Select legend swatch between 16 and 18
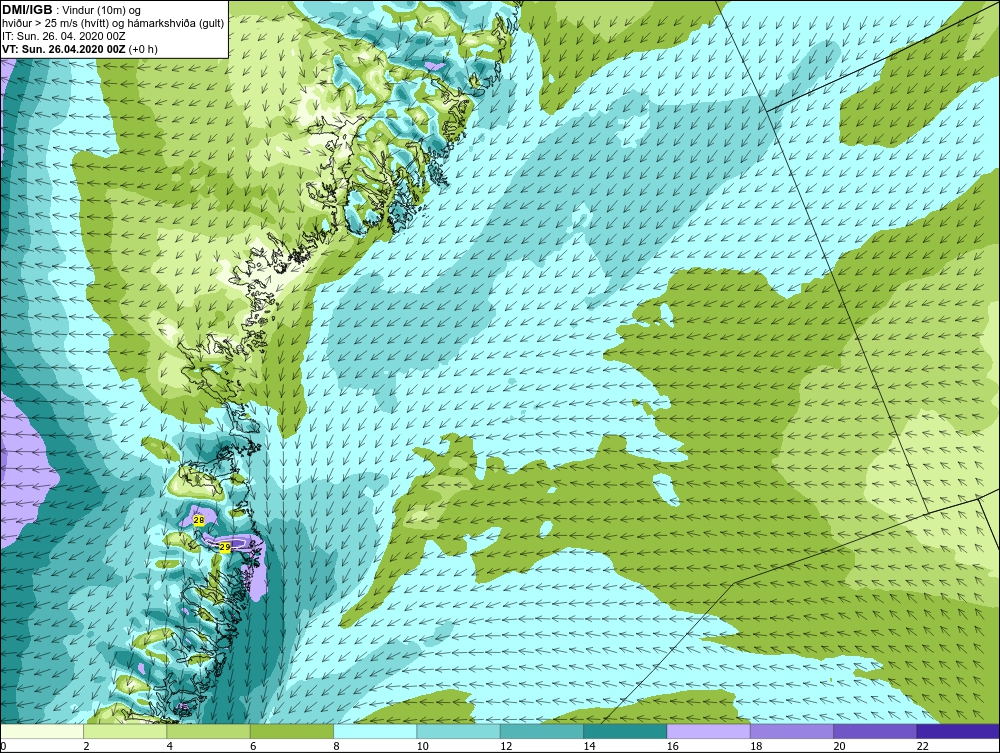Screen dimensions: 1000x753 pos(709,731)
